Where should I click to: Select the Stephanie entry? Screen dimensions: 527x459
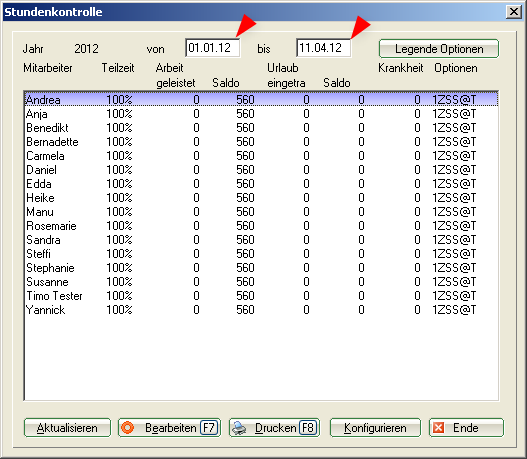pyautogui.click(x=261, y=268)
